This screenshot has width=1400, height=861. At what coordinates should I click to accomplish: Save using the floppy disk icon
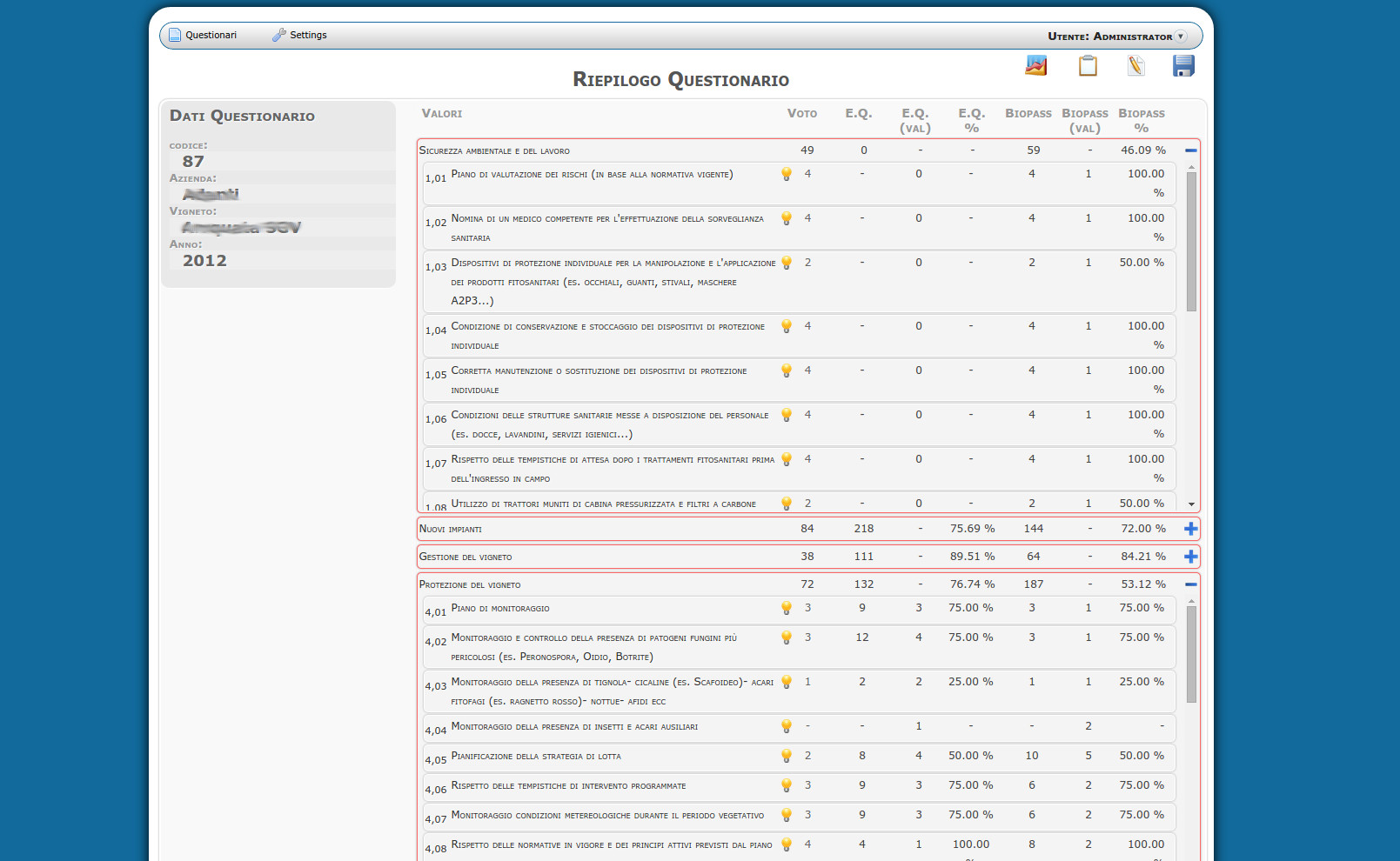coord(1183,66)
